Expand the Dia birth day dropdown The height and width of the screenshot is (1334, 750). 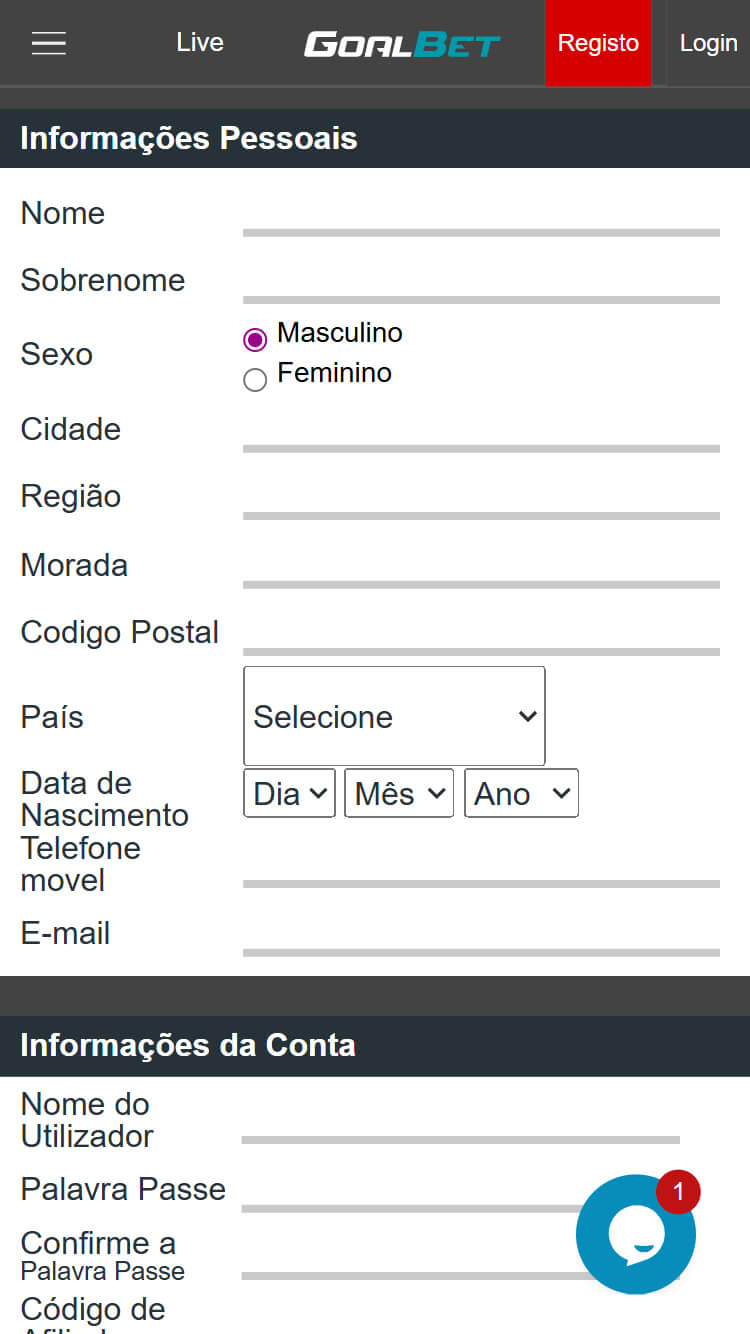[x=289, y=793]
